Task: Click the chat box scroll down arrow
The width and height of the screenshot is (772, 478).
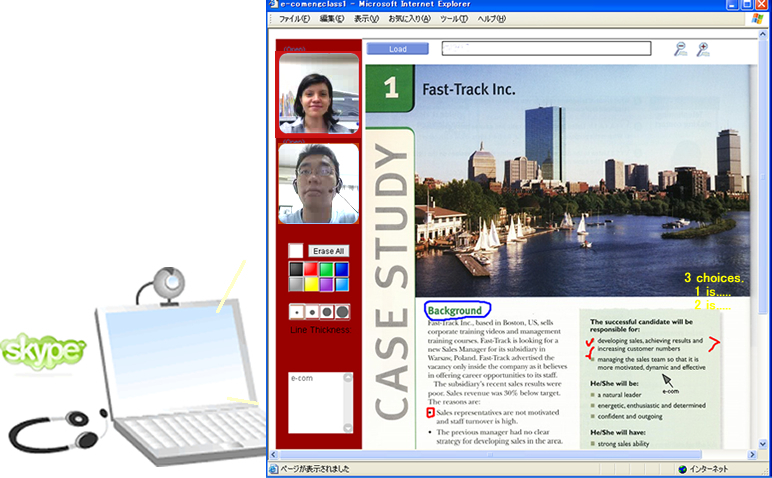Action: point(348,428)
